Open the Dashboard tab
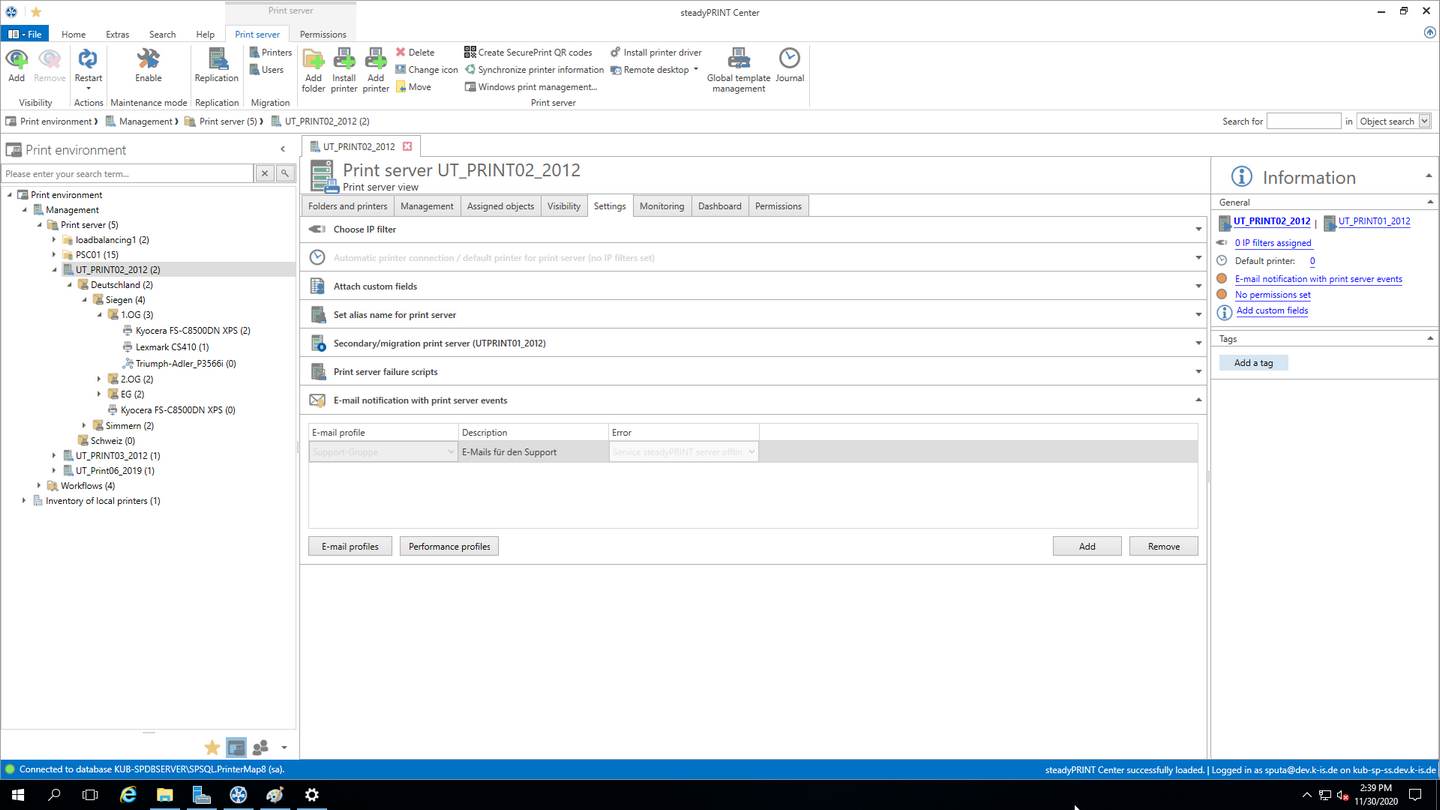 click(720, 206)
